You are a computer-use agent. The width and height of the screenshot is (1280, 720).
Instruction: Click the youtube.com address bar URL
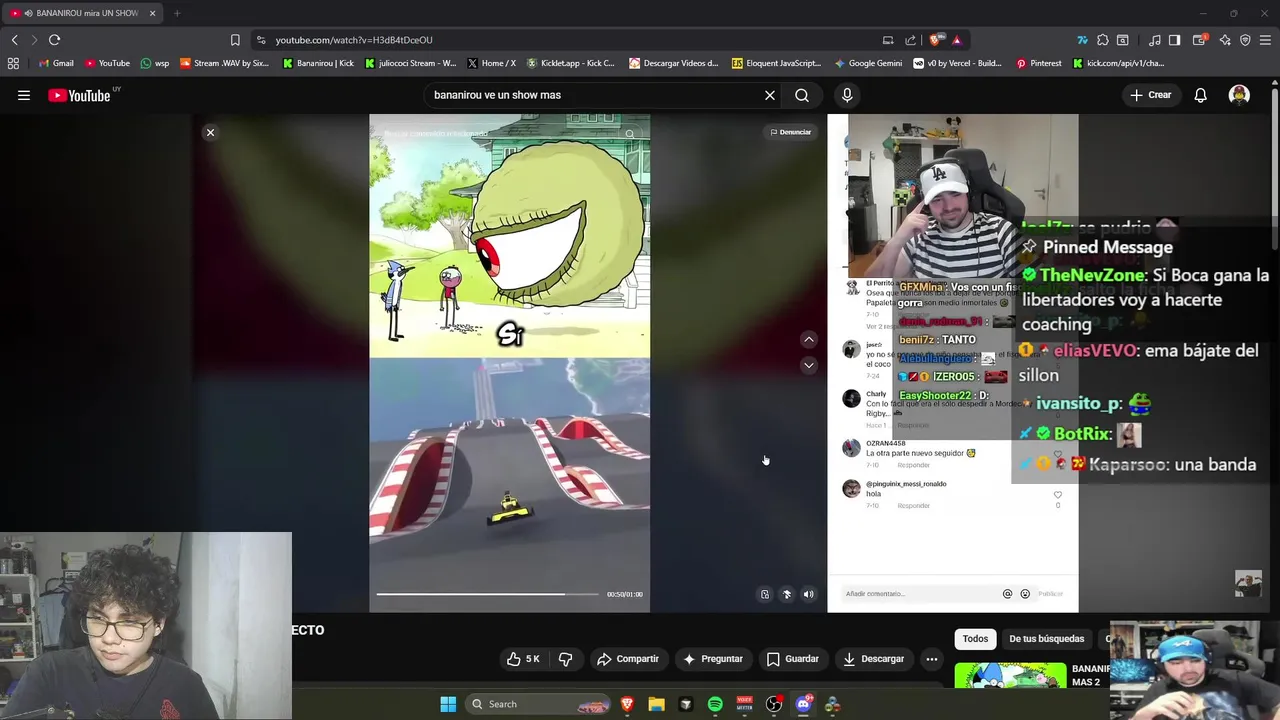(354, 40)
